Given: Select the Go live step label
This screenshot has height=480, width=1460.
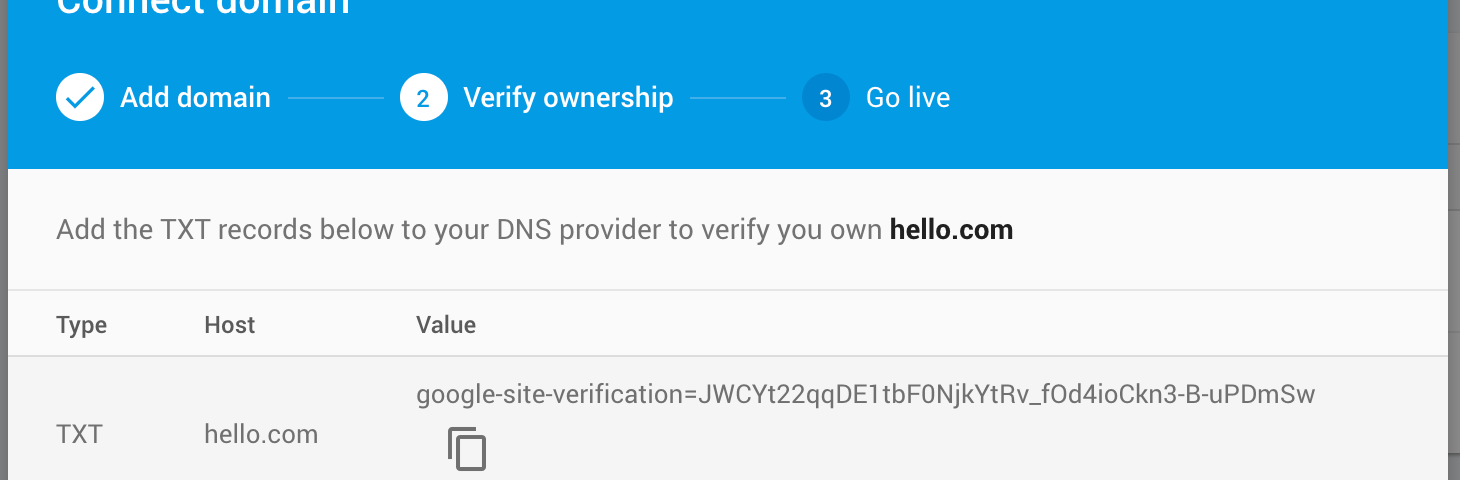Looking at the screenshot, I should coord(907,98).
